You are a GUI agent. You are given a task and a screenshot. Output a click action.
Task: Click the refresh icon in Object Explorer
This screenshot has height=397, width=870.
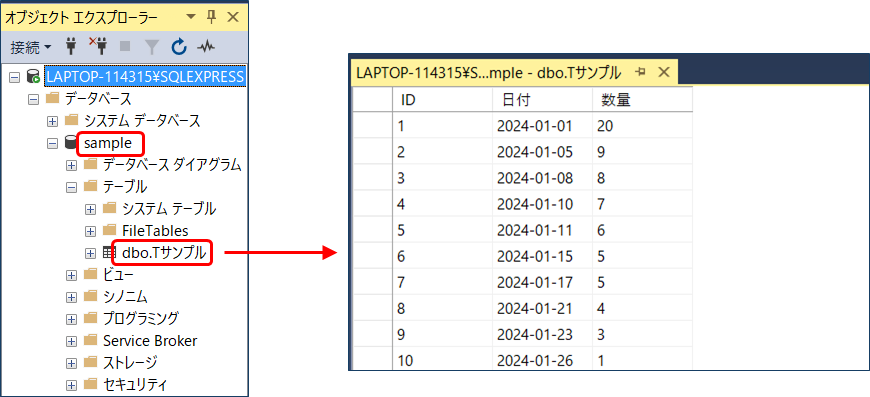pyautogui.click(x=179, y=47)
